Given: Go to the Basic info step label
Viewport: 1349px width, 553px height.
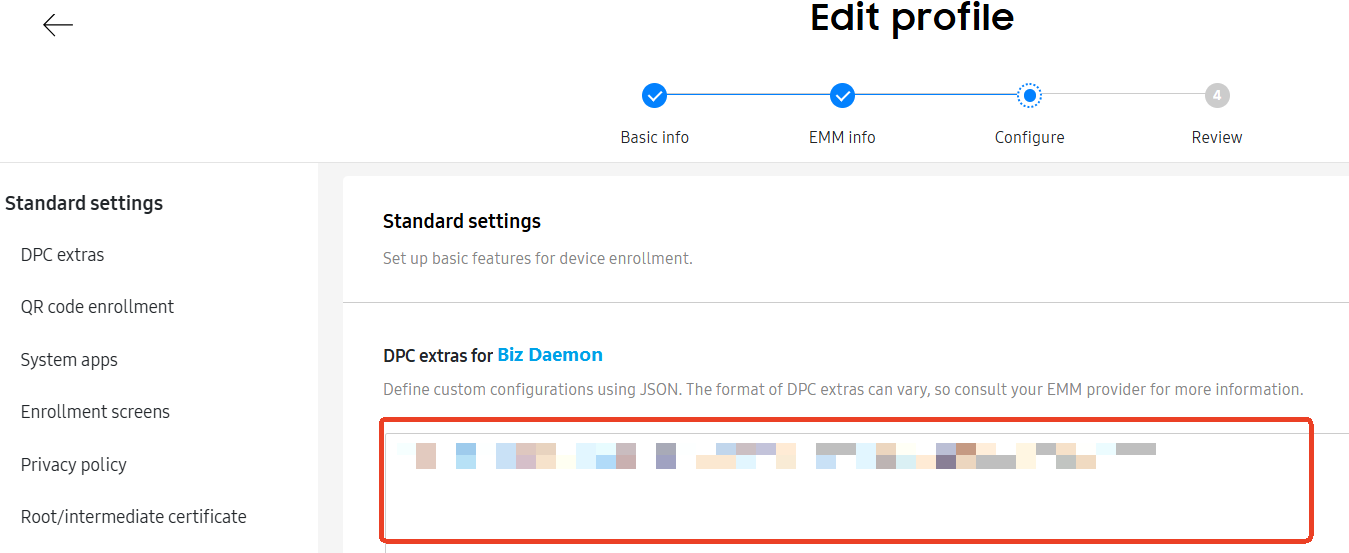Looking at the screenshot, I should click(654, 137).
